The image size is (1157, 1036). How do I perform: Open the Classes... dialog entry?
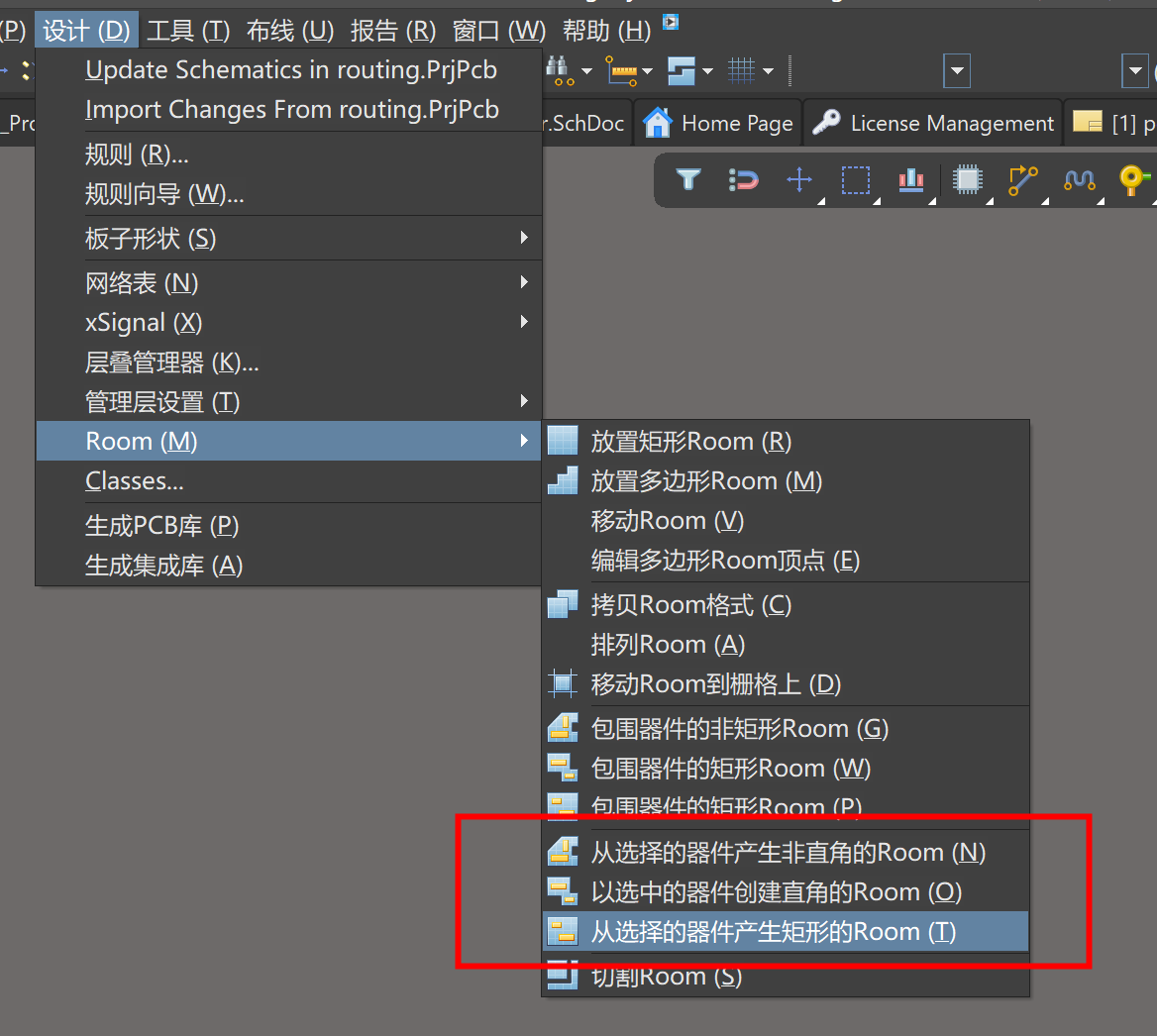coord(135,481)
